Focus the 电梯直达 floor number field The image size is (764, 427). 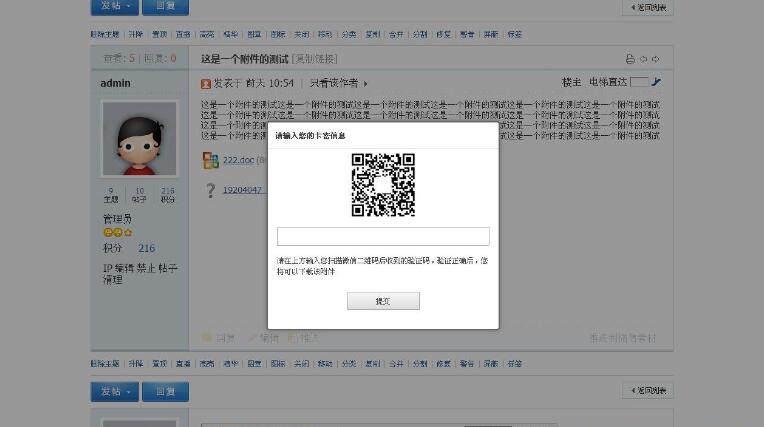[639, 82]
